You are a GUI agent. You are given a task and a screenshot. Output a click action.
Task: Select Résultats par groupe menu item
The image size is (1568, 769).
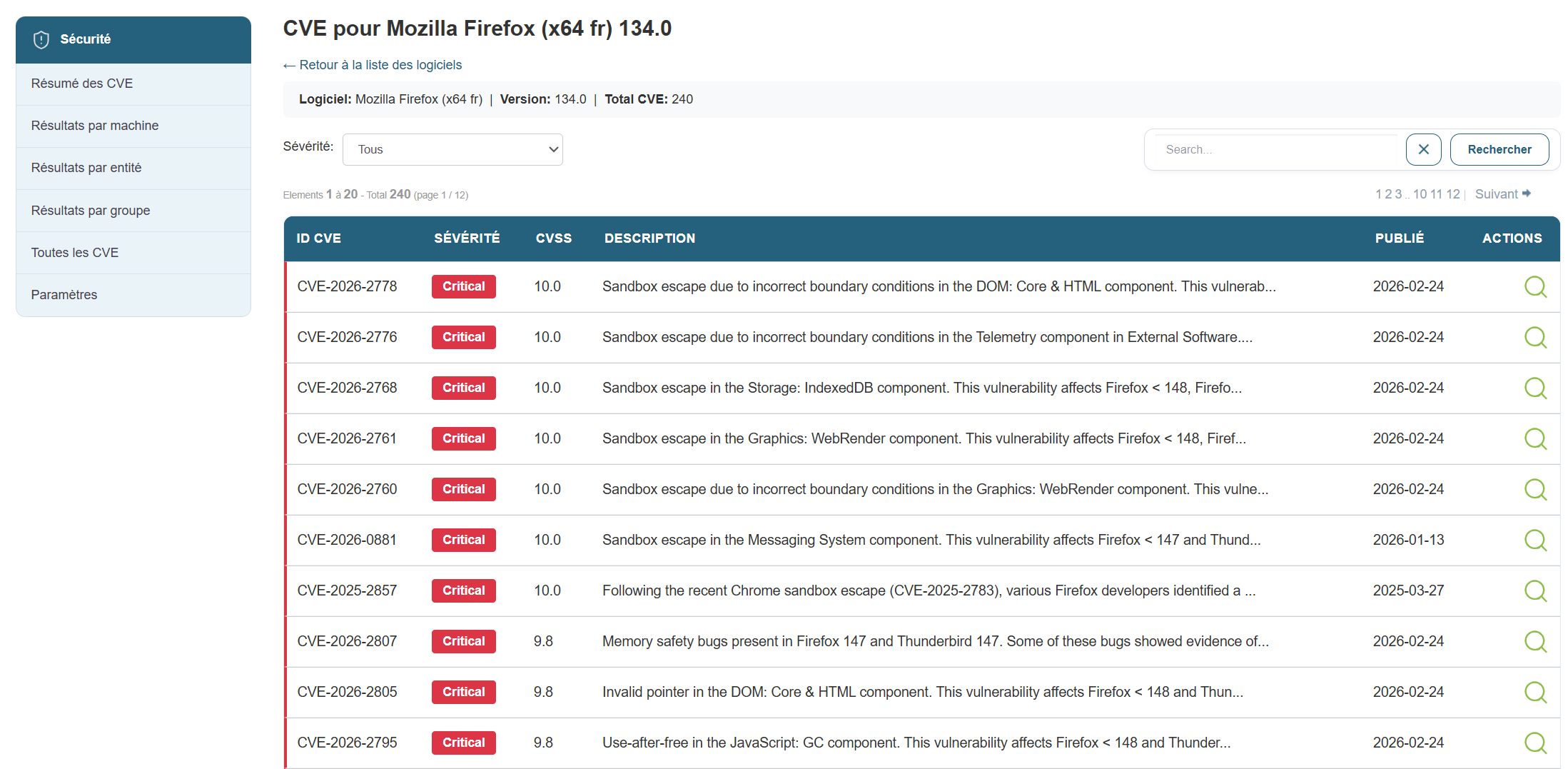(x=91, y=211)
